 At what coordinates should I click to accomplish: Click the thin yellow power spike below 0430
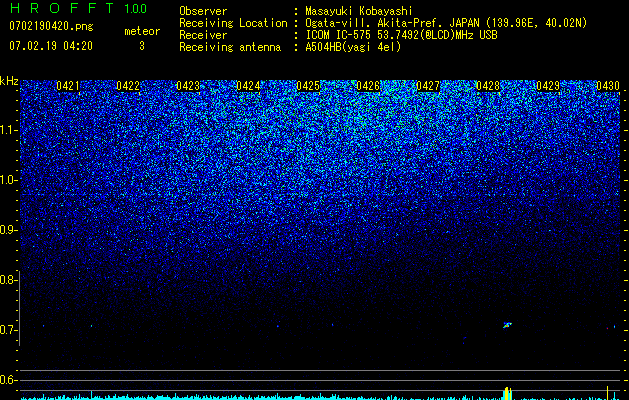[607, 393]
